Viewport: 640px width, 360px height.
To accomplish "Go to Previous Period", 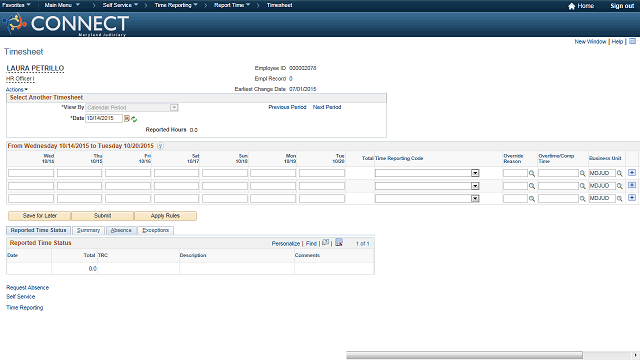I will [287, 107].
